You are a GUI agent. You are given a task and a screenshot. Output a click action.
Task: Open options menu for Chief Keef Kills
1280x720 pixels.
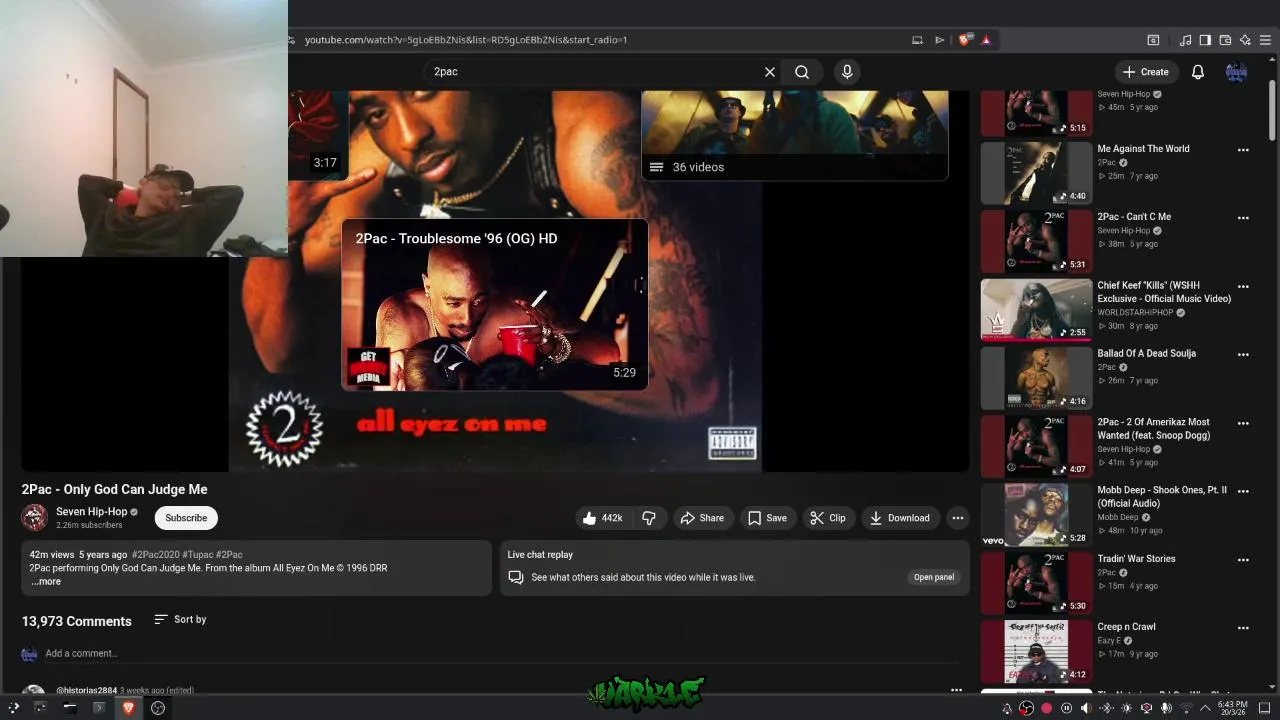tap(1243, 286)
